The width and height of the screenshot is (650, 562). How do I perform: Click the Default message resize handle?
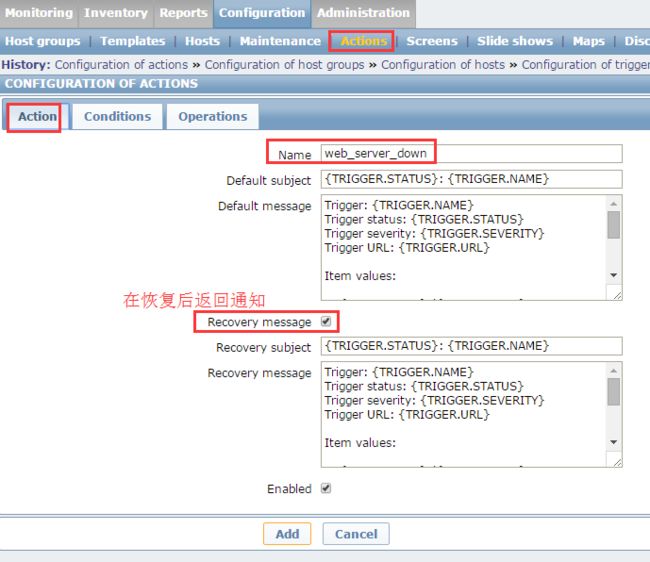[x=617, y=295]
